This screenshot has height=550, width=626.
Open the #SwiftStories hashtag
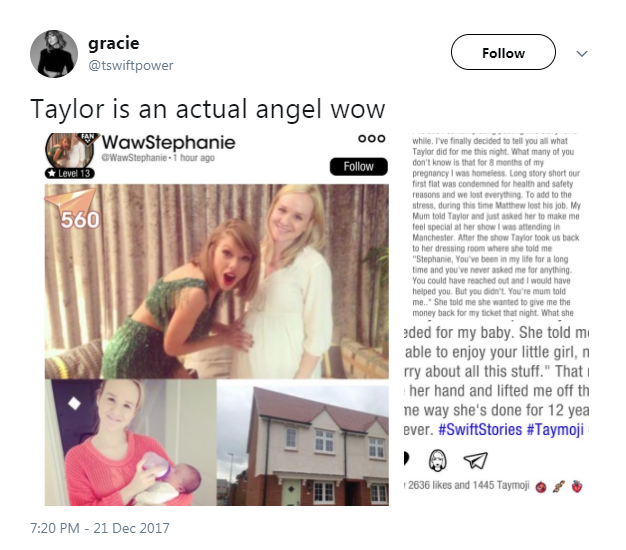click(x=480, y=430)
